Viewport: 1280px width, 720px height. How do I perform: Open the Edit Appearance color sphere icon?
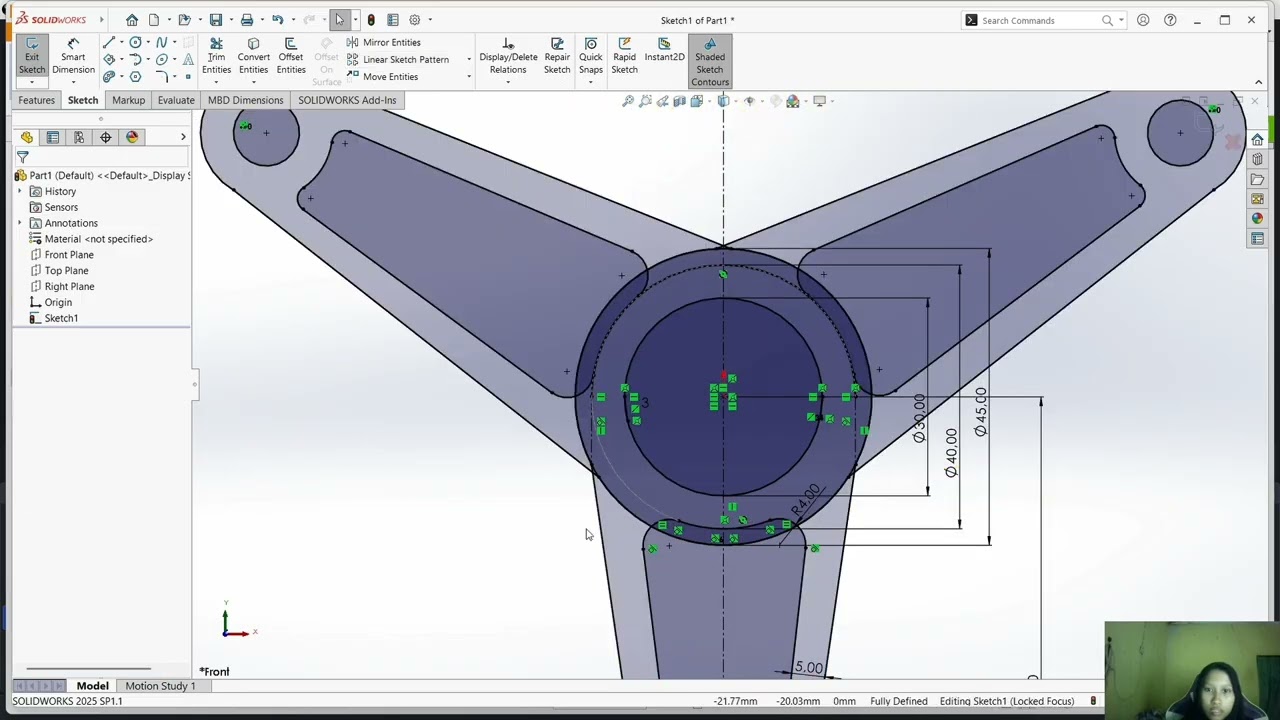[793, 101]
